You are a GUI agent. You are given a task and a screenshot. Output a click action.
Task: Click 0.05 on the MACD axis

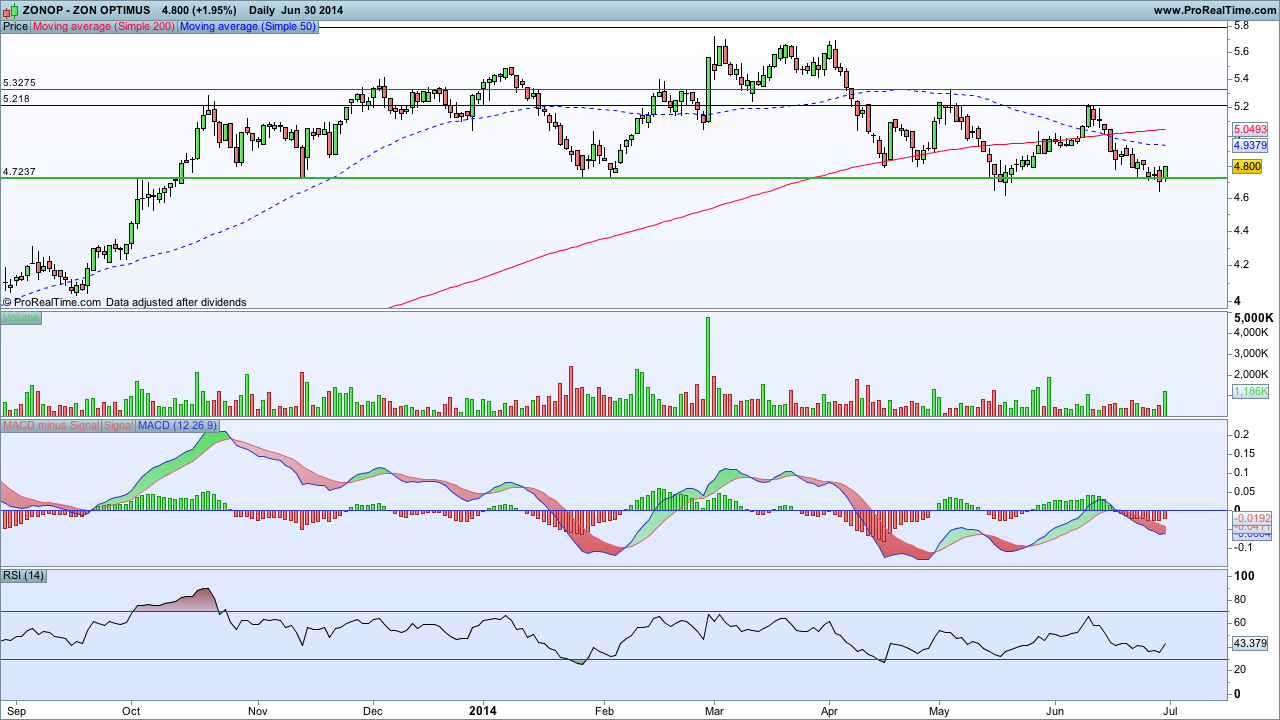(1245, 491)
